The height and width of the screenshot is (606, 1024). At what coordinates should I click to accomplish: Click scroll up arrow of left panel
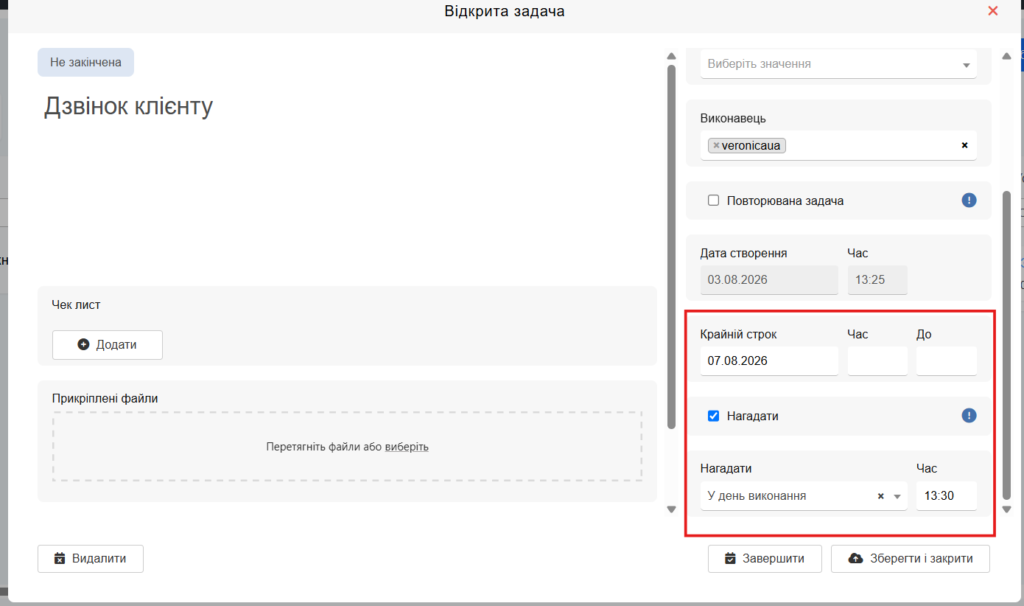[x=671, y=56]
